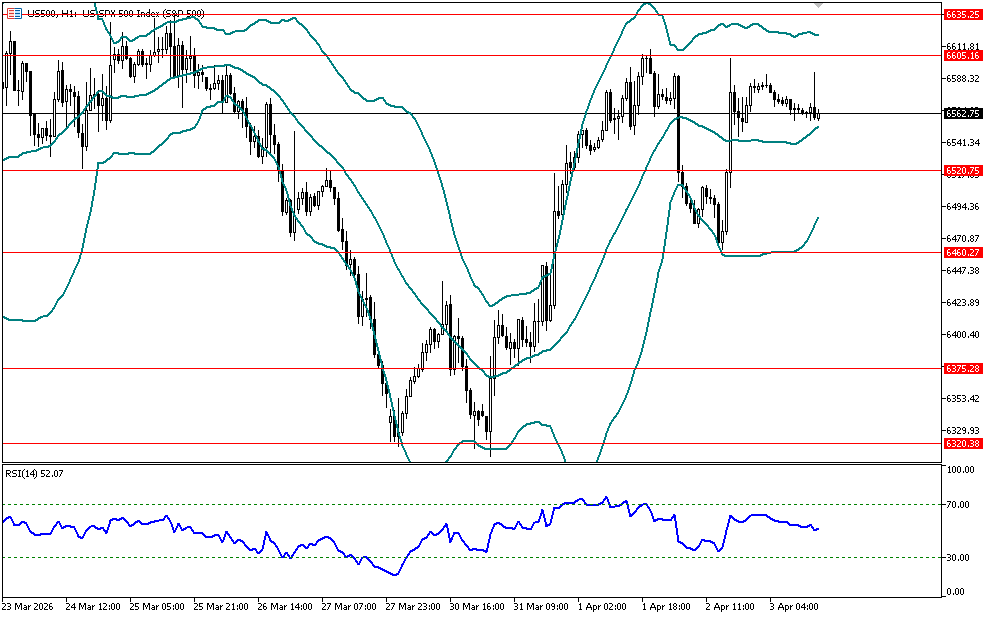Viewport: 994px width, 618px height.
Task: Click the 23 Mar 2026 date on time axis
Action: tap(28, 607)
